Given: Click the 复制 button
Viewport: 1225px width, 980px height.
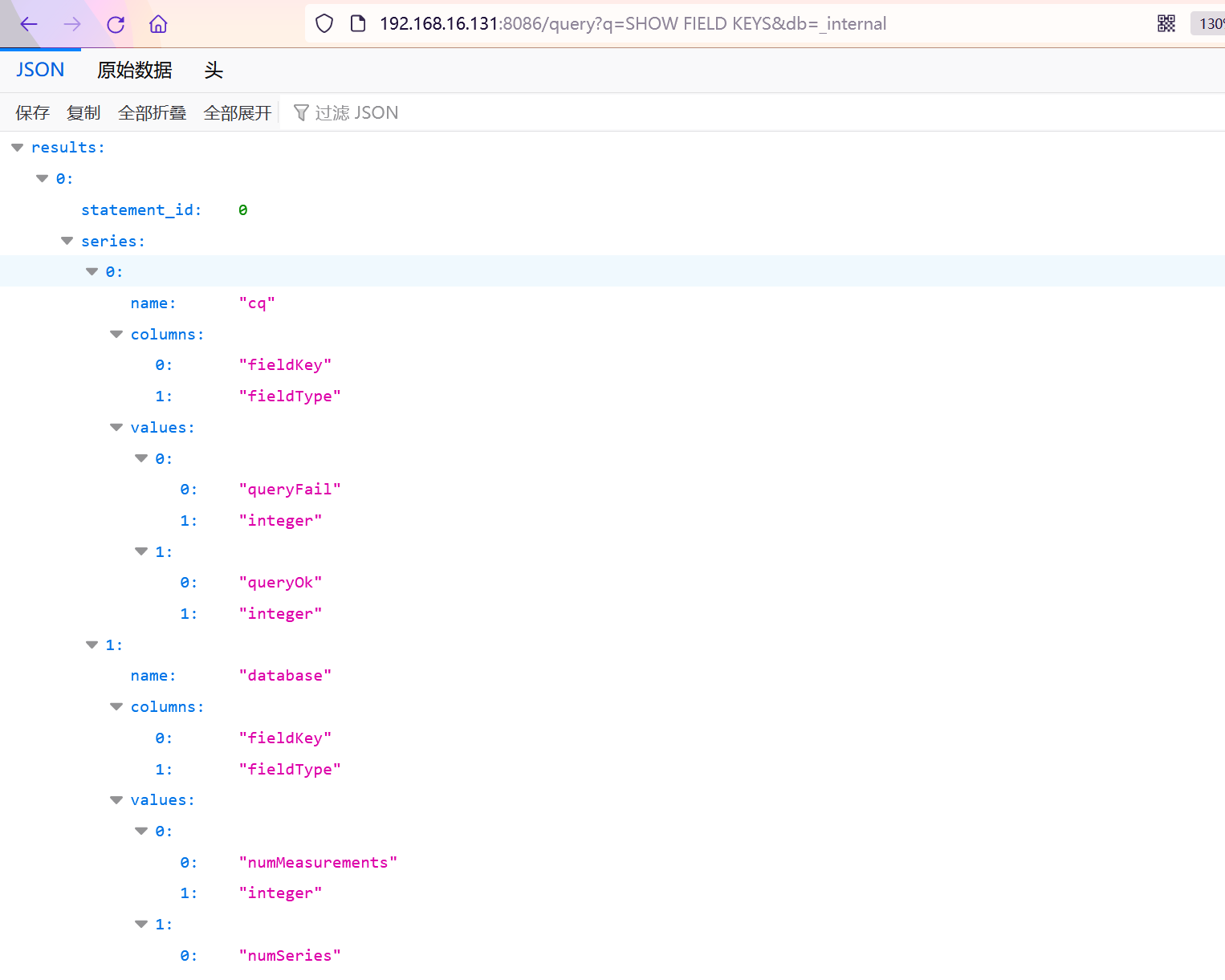Looking at the screenshot, I should pos(83,112).
